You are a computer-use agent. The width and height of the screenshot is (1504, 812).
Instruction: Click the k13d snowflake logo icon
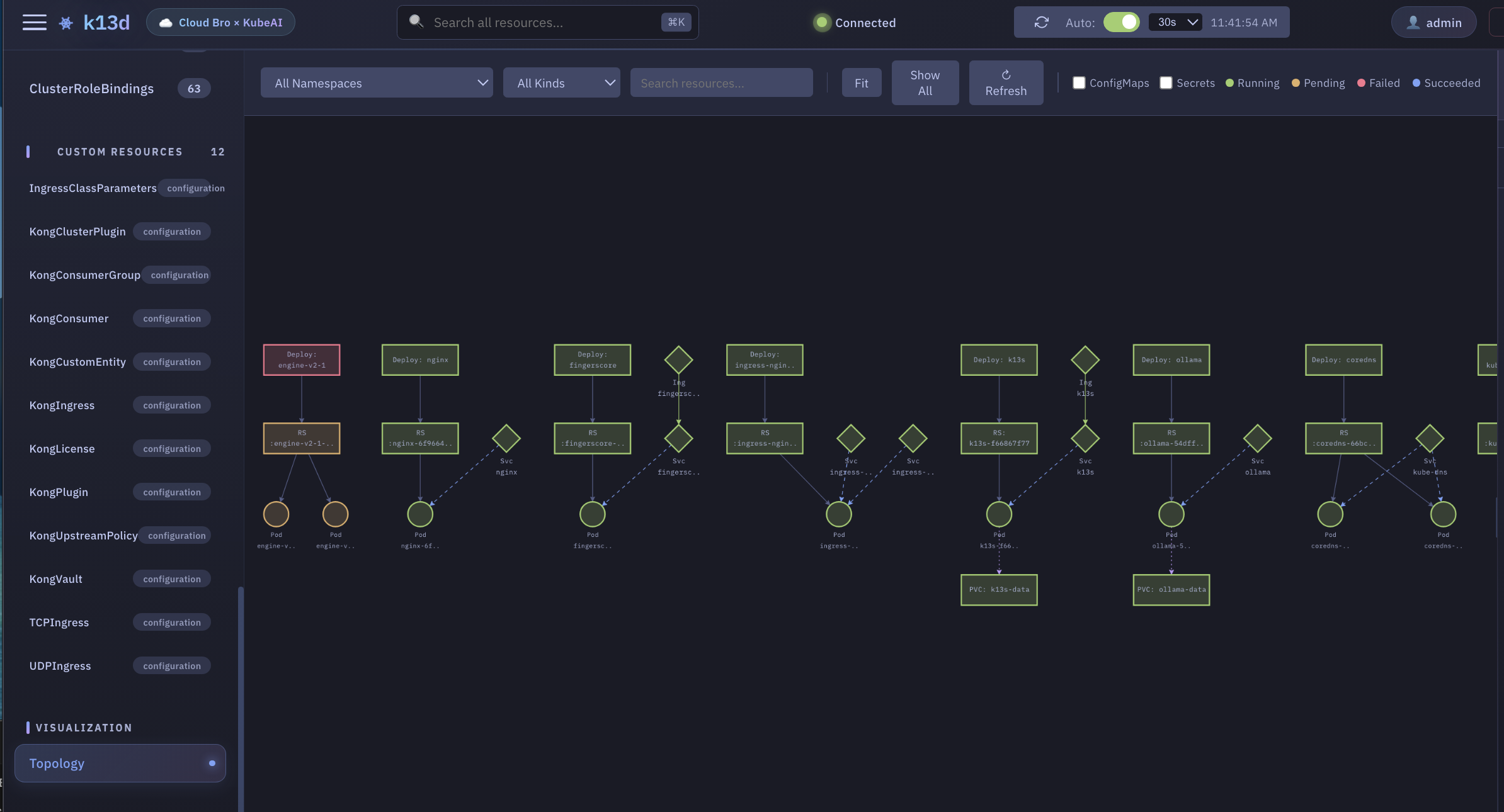click(66, 21)
